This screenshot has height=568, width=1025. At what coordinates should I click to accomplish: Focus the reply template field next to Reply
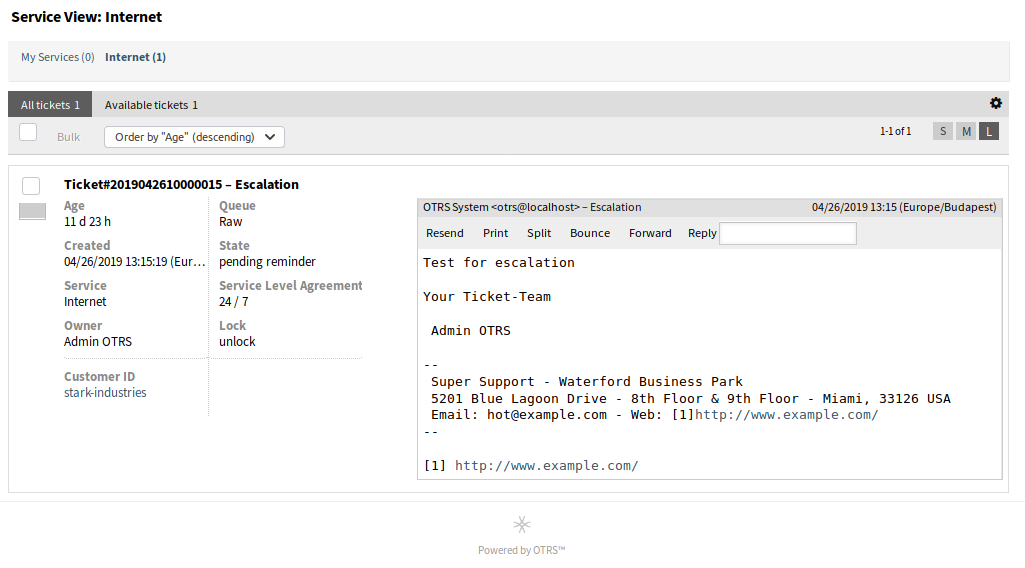coord(788,233)
